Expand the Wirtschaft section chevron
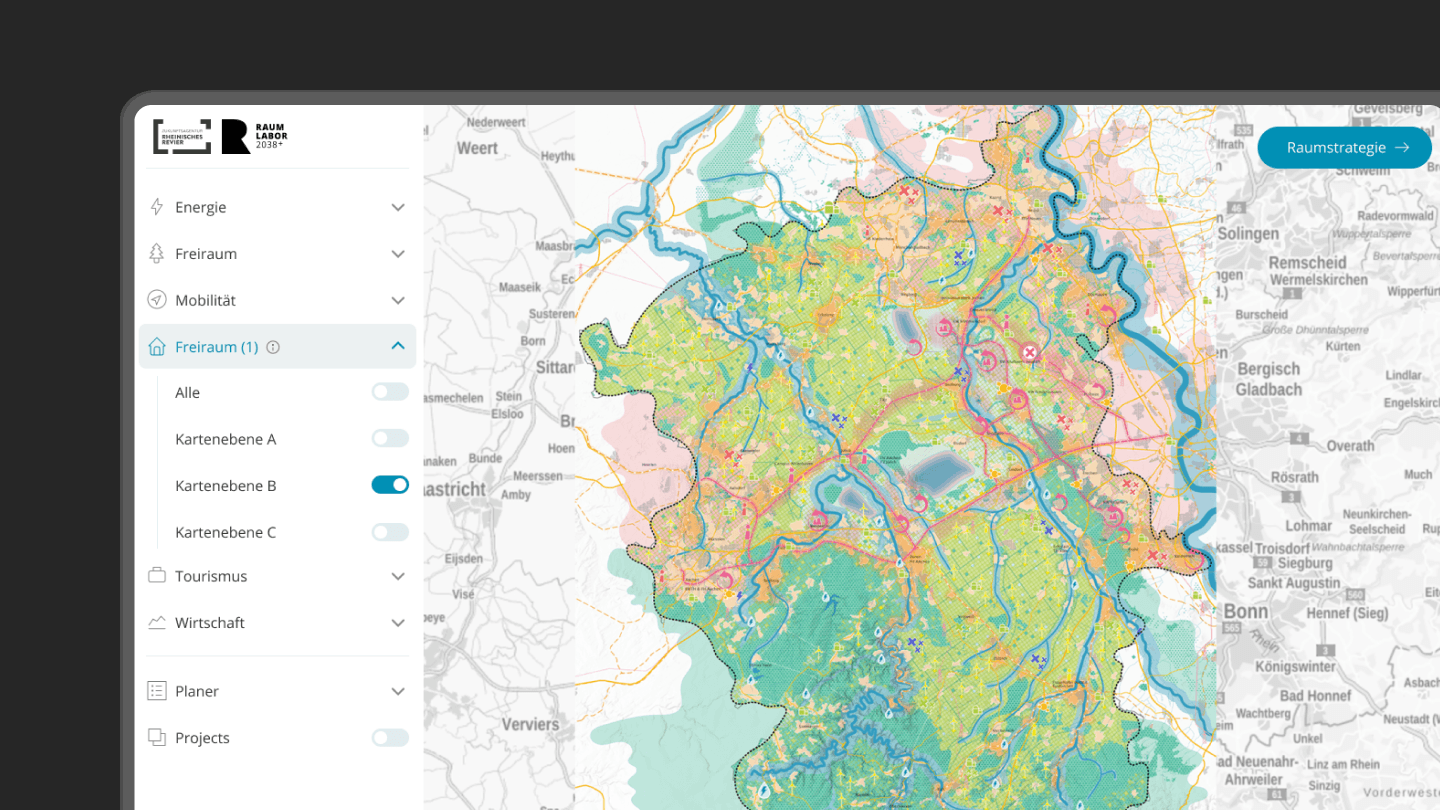 (398, 623)
